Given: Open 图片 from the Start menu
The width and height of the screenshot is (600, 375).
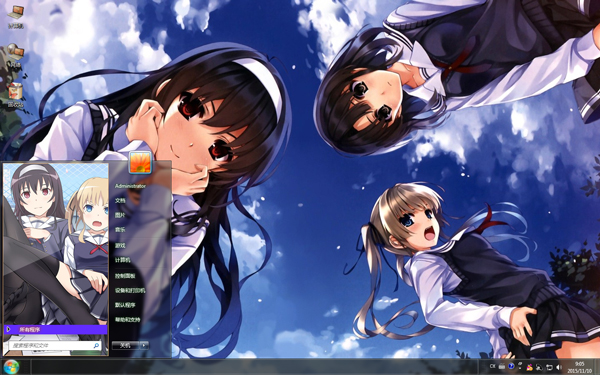Looking at the screenshot, I should (x=120, y=215).
